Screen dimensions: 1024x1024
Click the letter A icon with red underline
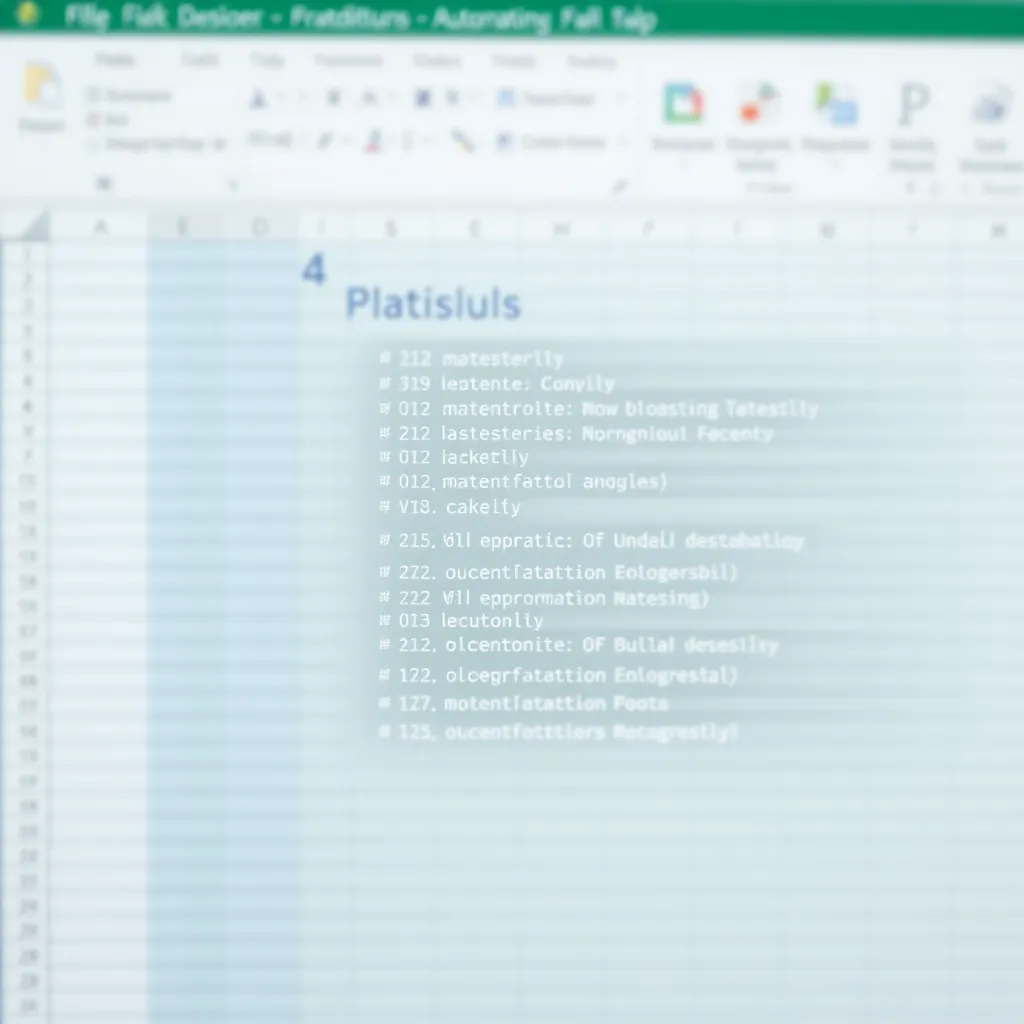click(x=374, y=141)
